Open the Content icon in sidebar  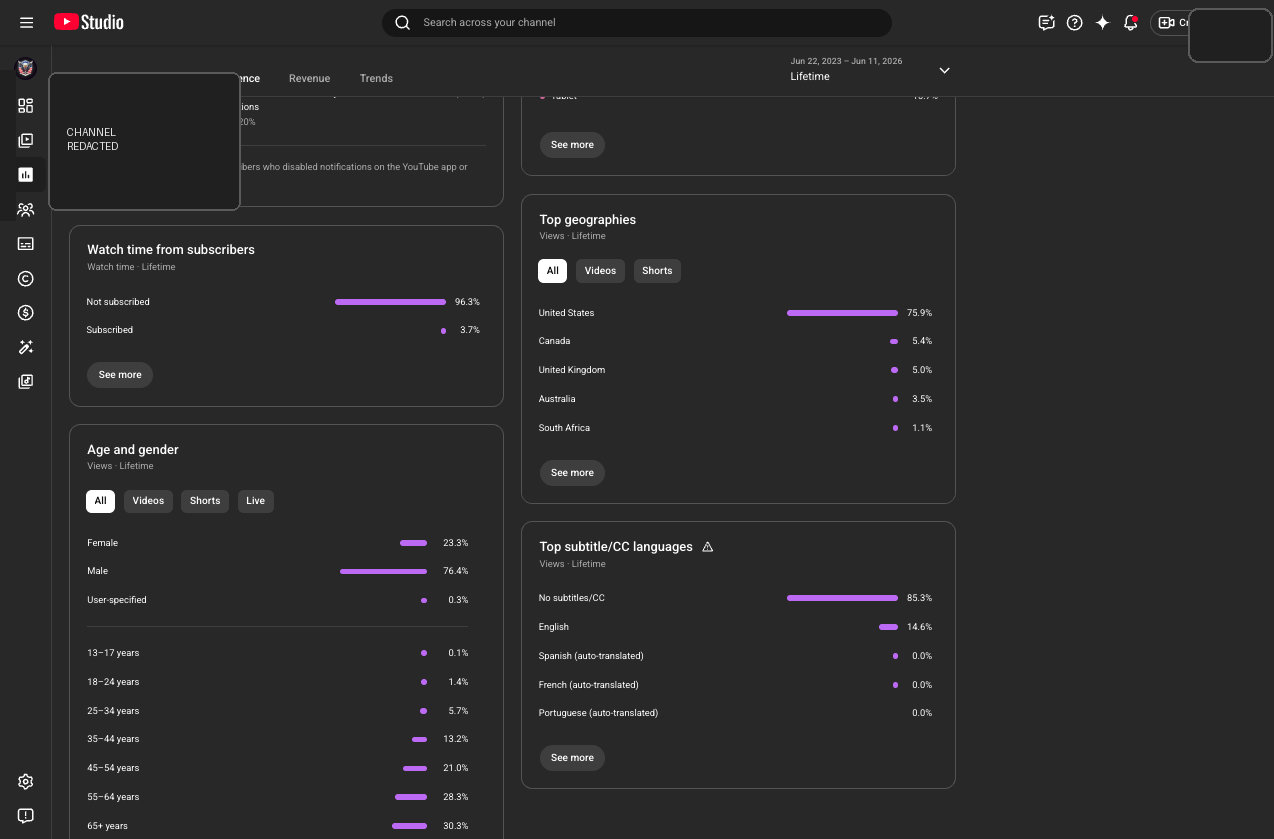click(26, 141)
